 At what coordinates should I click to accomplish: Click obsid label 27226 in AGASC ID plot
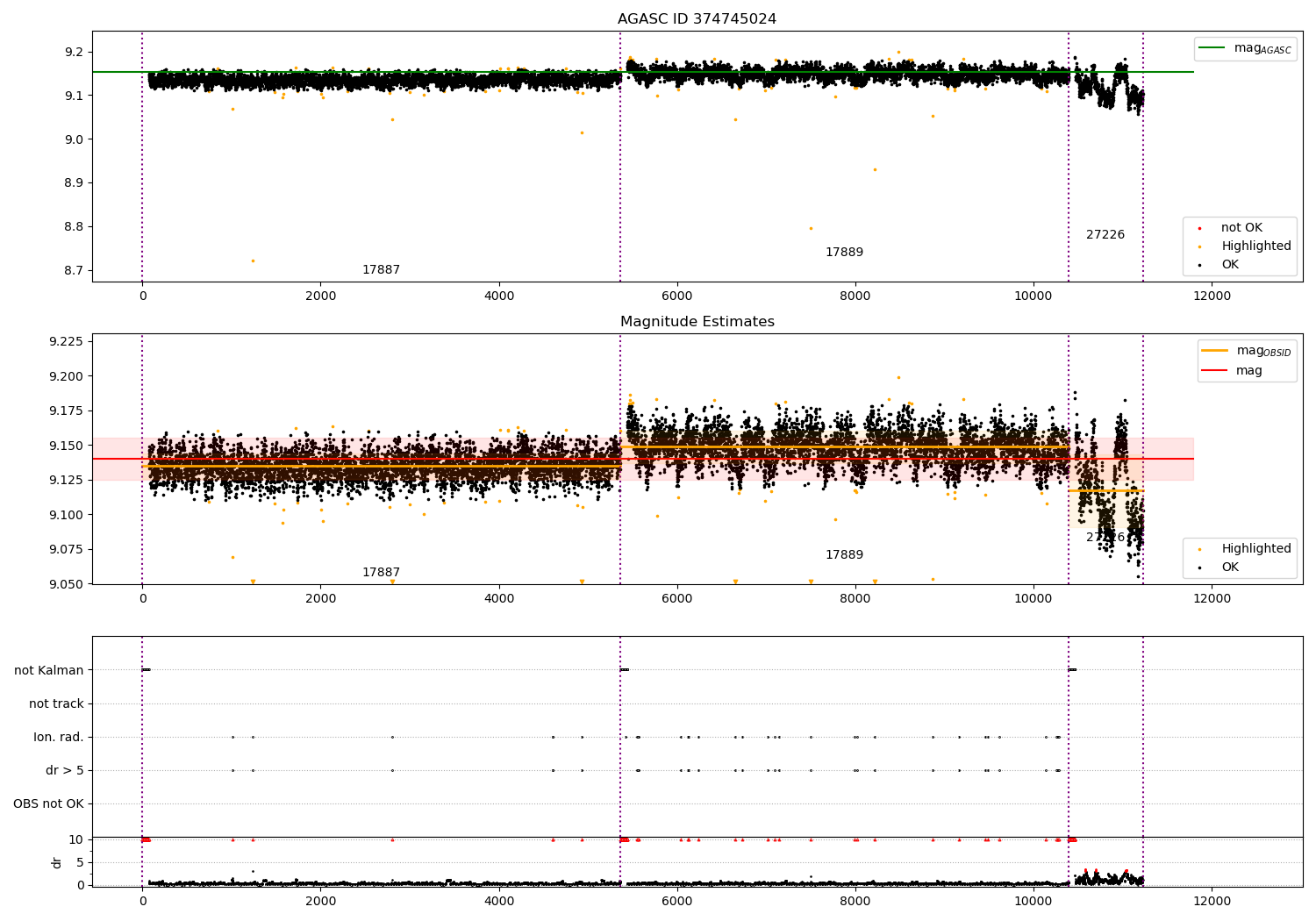[x=1105, y=235]
